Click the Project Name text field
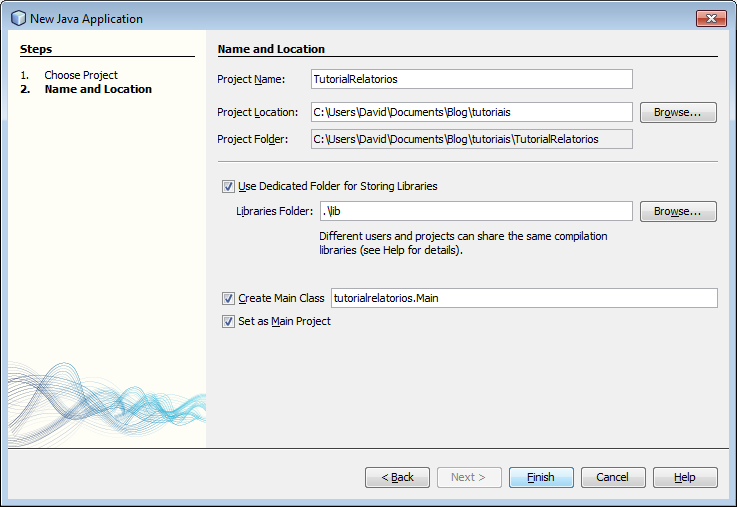Image resolution: width=737 pixels, height=507 pixels. click(x=472, y=79)
